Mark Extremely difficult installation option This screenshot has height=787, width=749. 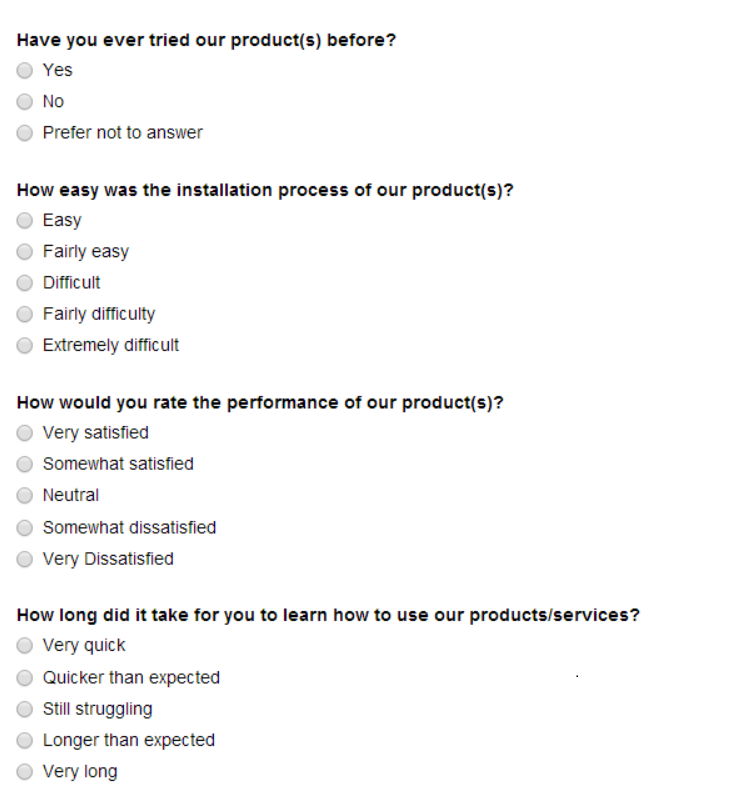pyautogui.click(x=25, y=345)
